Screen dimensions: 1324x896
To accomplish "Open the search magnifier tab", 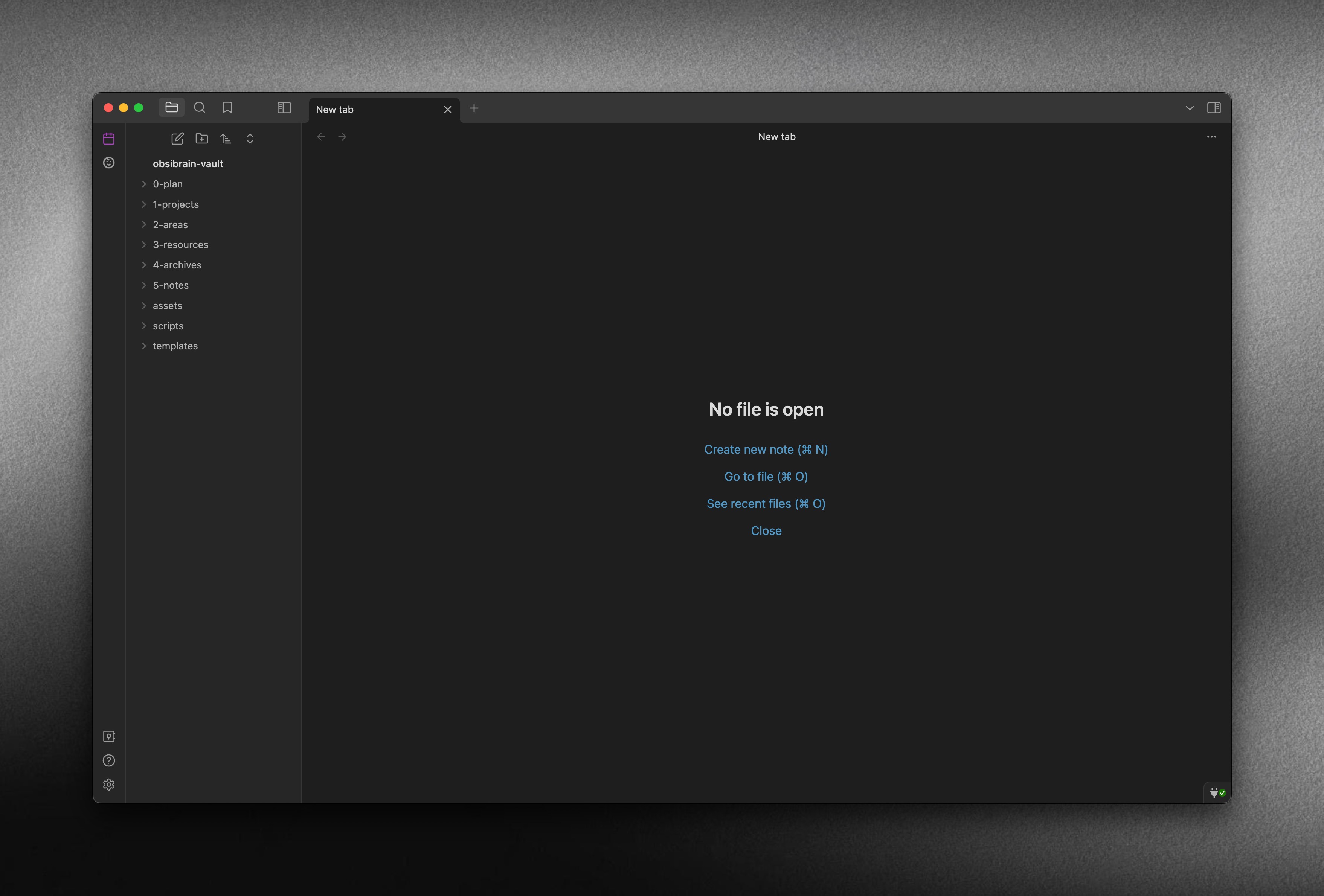I will [200, 108].
